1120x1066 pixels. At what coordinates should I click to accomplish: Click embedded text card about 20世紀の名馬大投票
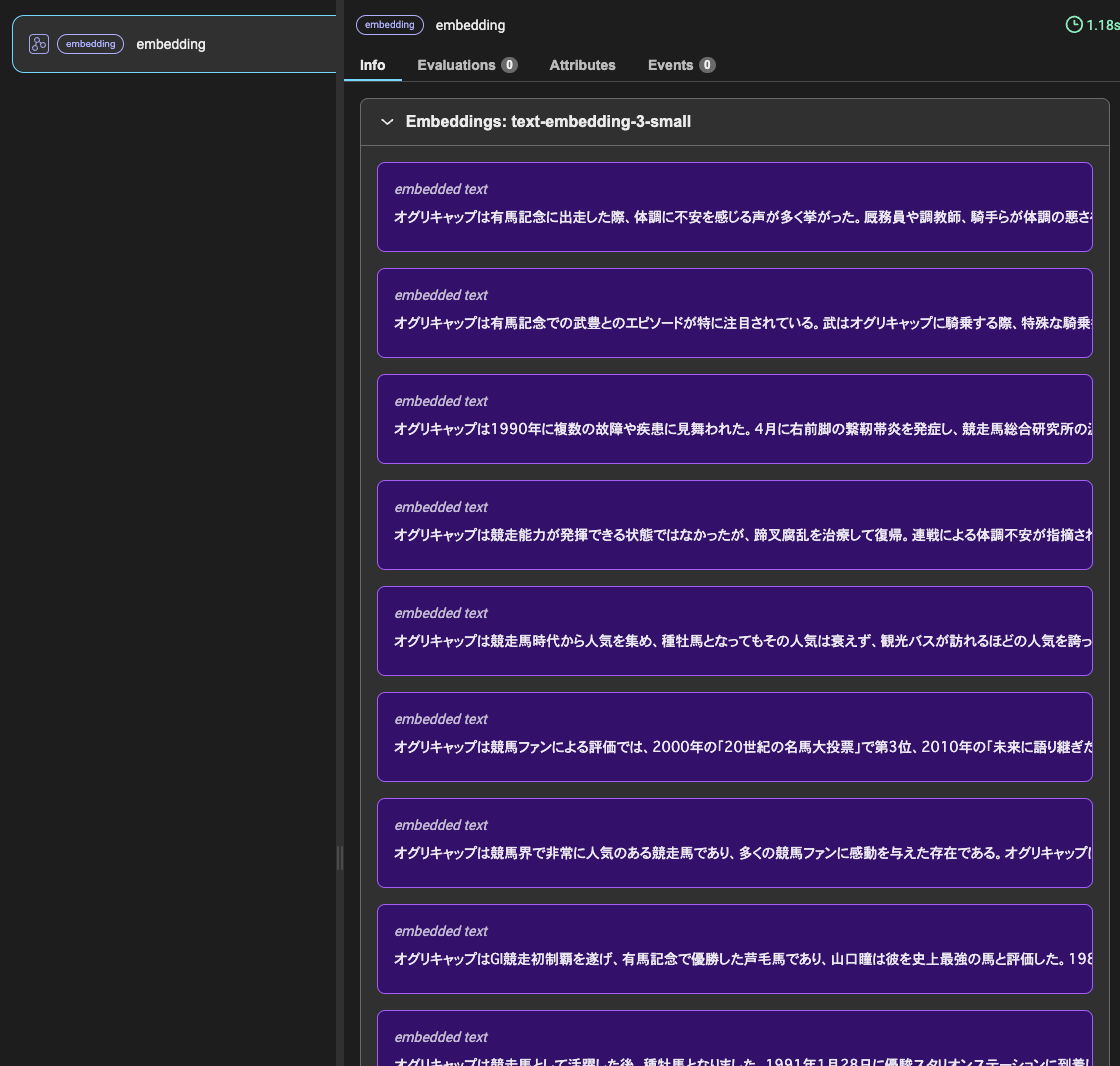(734, 737)
